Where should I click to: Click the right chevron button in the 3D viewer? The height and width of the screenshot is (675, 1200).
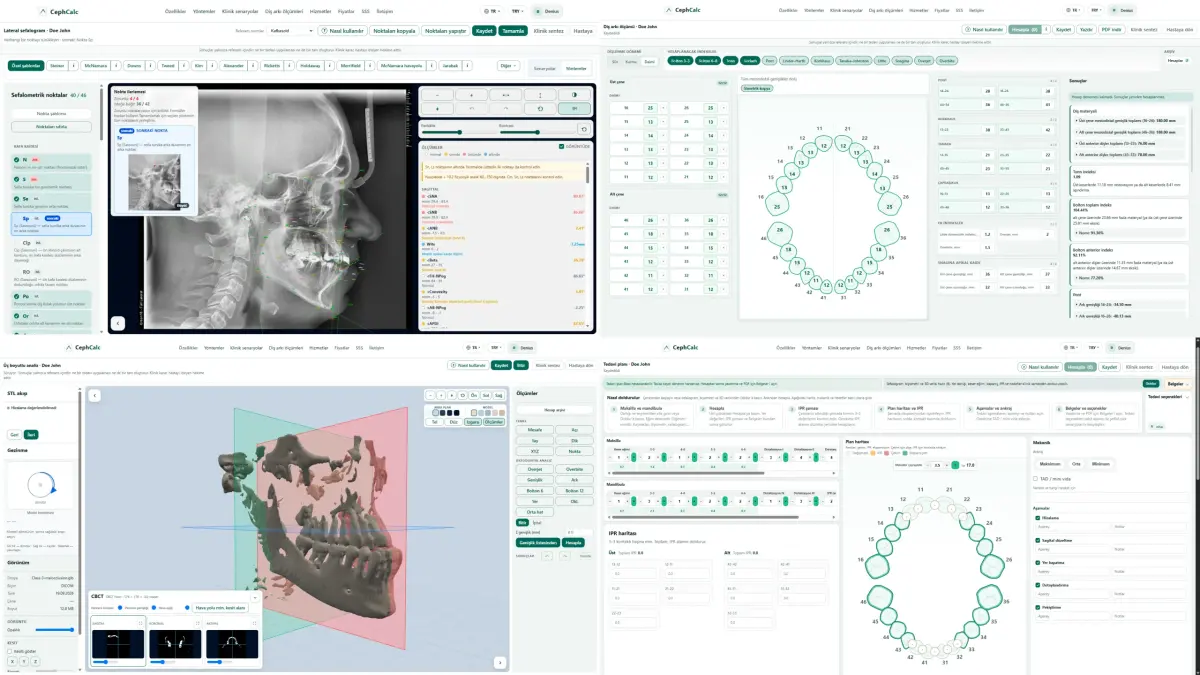pos(499,661)
